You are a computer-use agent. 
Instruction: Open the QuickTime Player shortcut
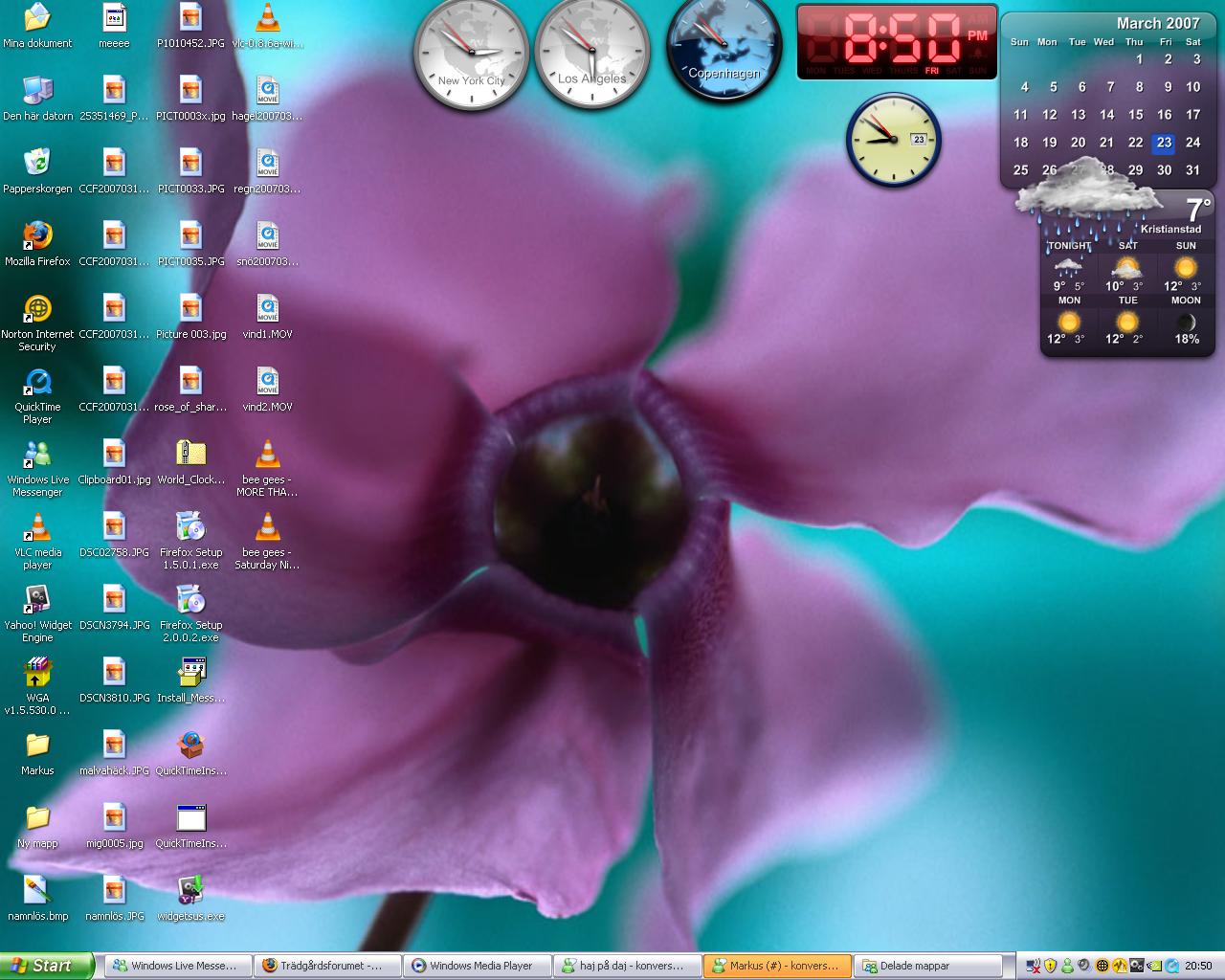37,383
